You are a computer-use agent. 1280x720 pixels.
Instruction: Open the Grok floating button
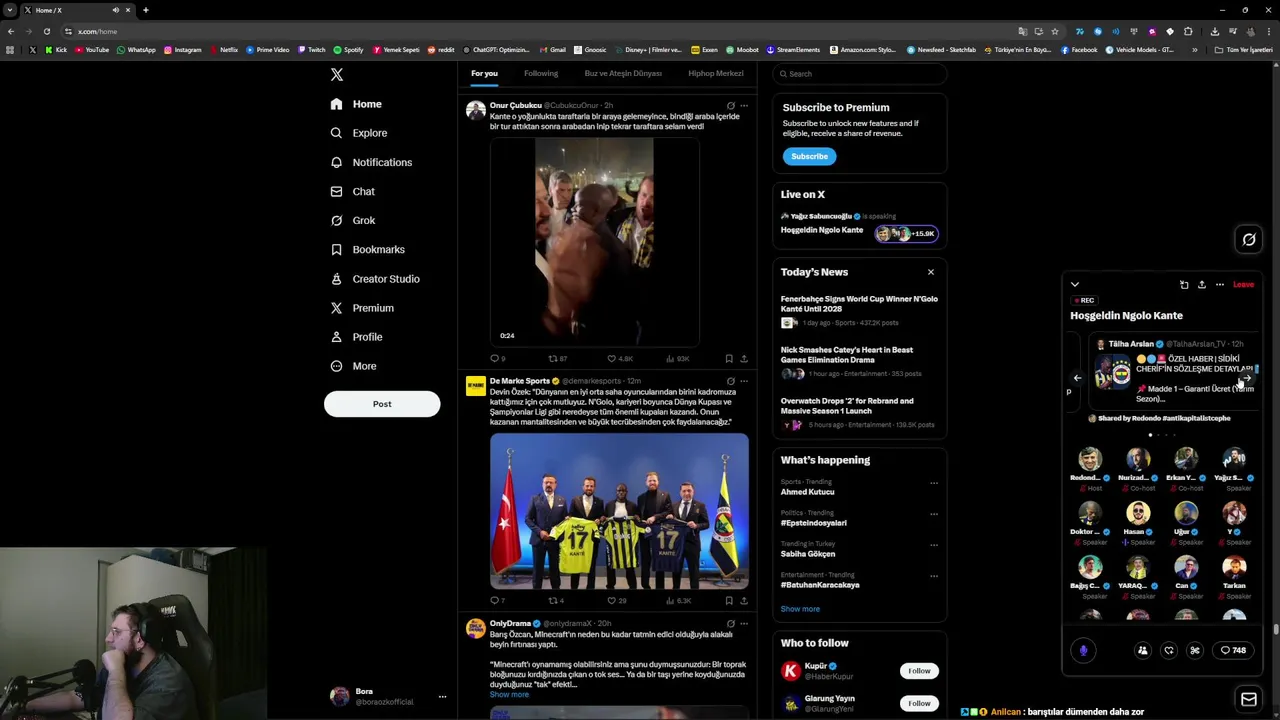click(x=1249, y=239)
